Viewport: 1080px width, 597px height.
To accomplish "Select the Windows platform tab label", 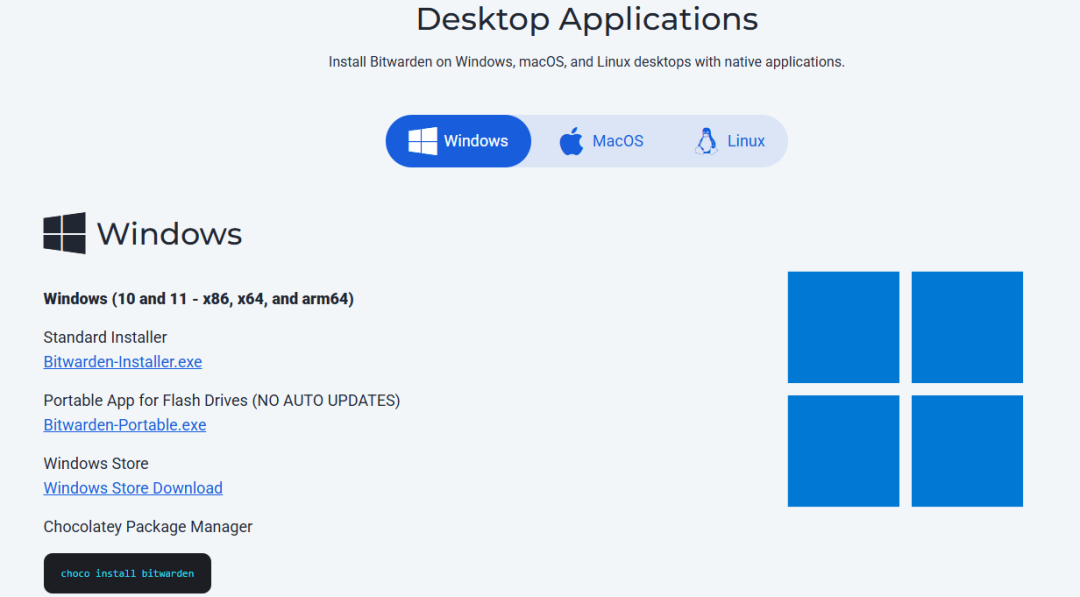I will point(476,141).
